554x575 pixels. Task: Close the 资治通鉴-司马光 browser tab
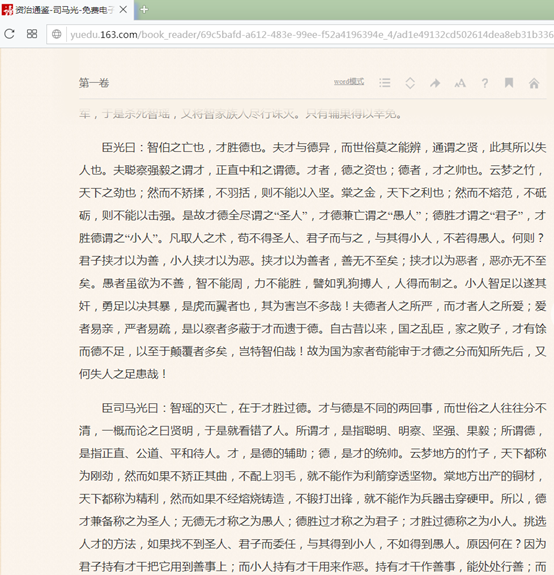[124, 10]
